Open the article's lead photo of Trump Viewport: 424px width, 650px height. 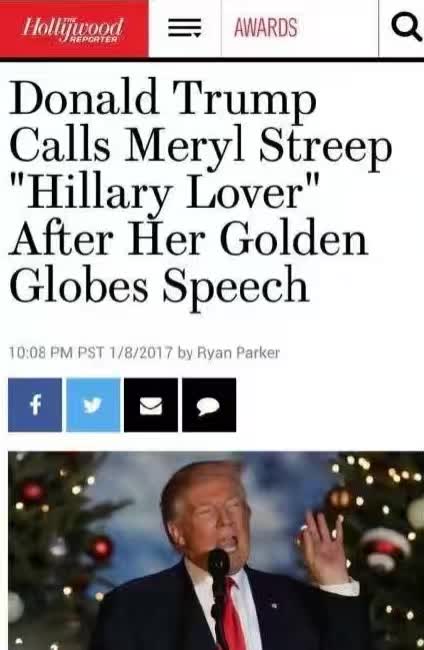[216, 551]
